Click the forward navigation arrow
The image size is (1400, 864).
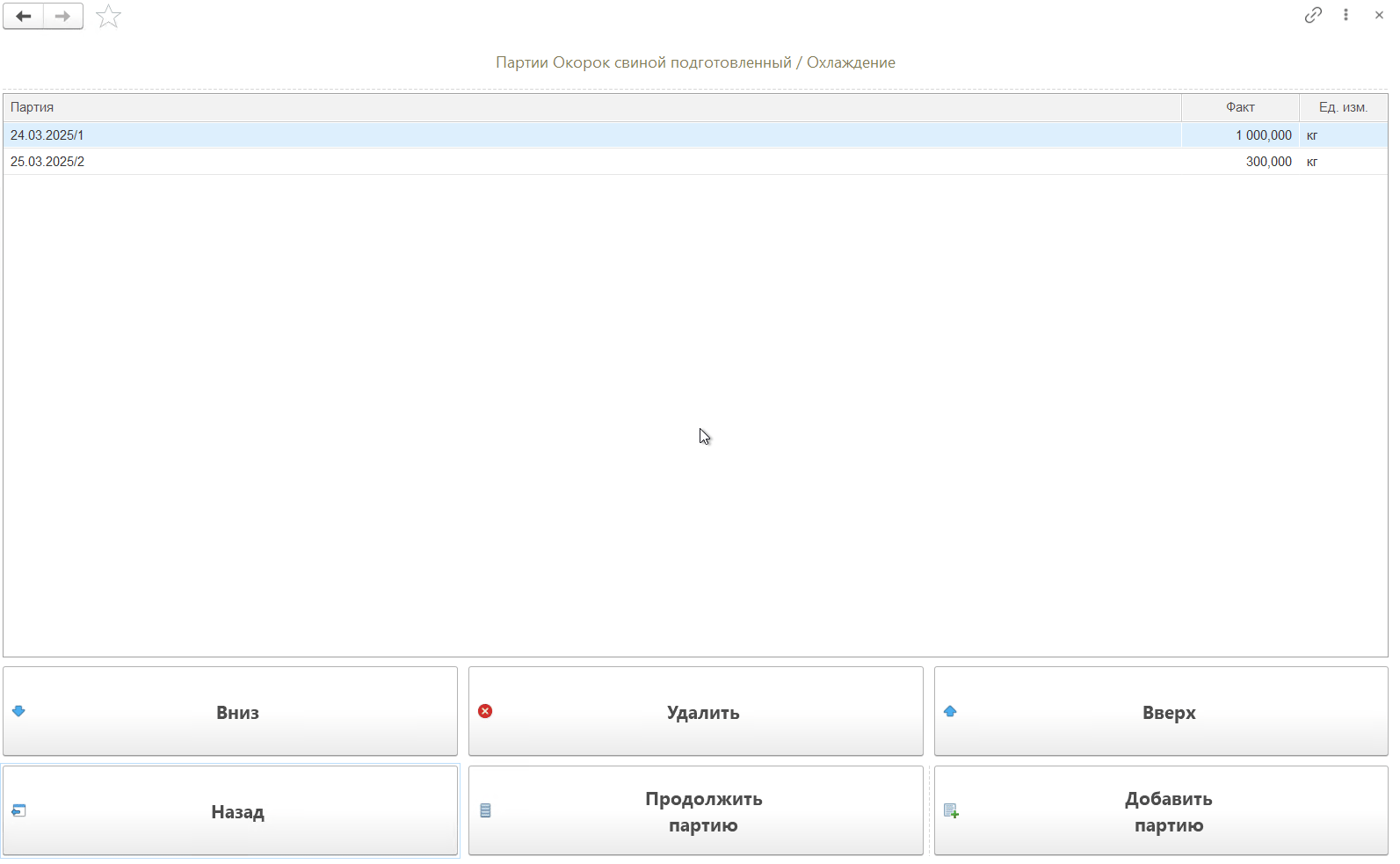tap(62, 17)
